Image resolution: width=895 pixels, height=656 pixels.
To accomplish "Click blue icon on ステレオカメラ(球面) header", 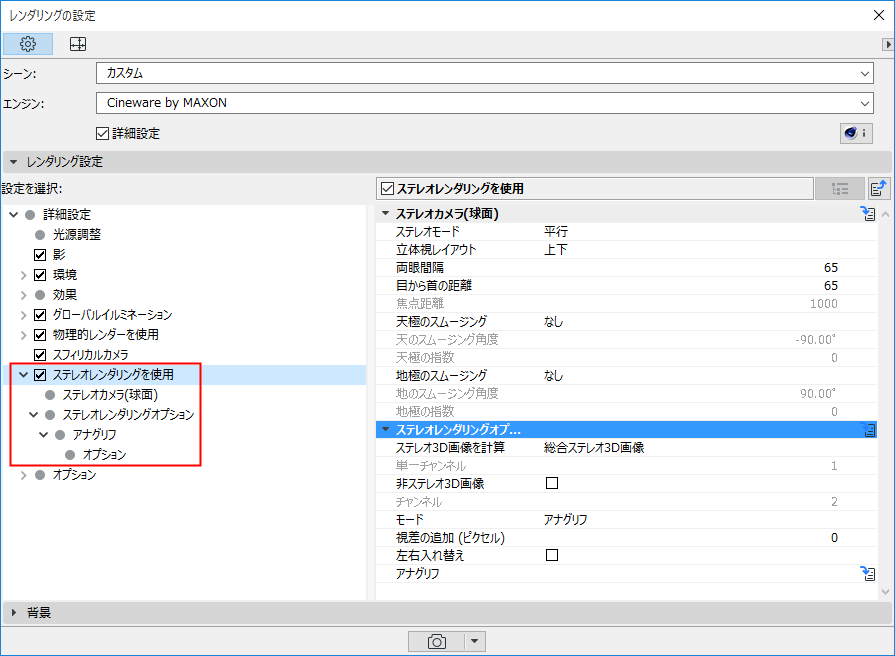I will pos(868,214).
